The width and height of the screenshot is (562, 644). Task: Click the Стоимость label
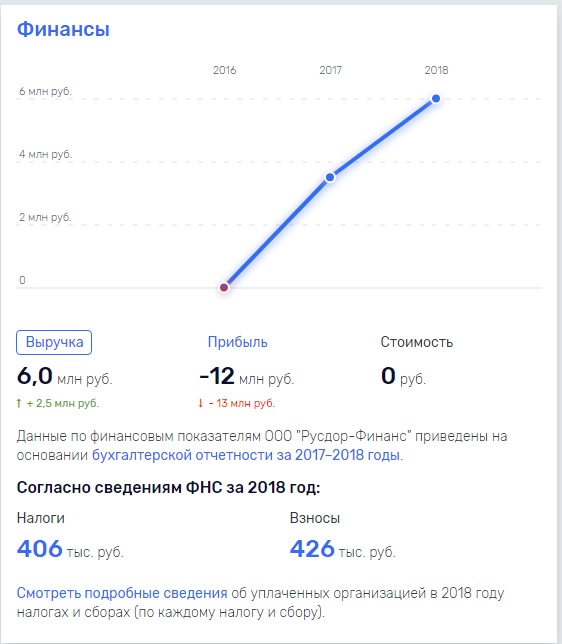417,342
